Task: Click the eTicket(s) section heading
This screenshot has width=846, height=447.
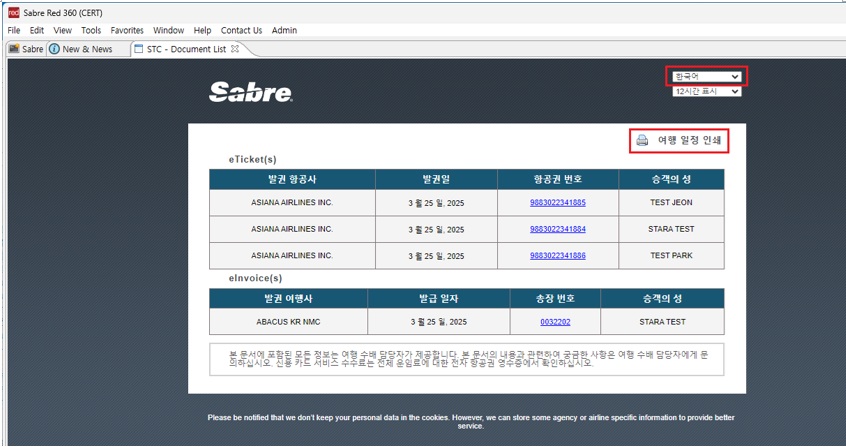Action: 253,159
